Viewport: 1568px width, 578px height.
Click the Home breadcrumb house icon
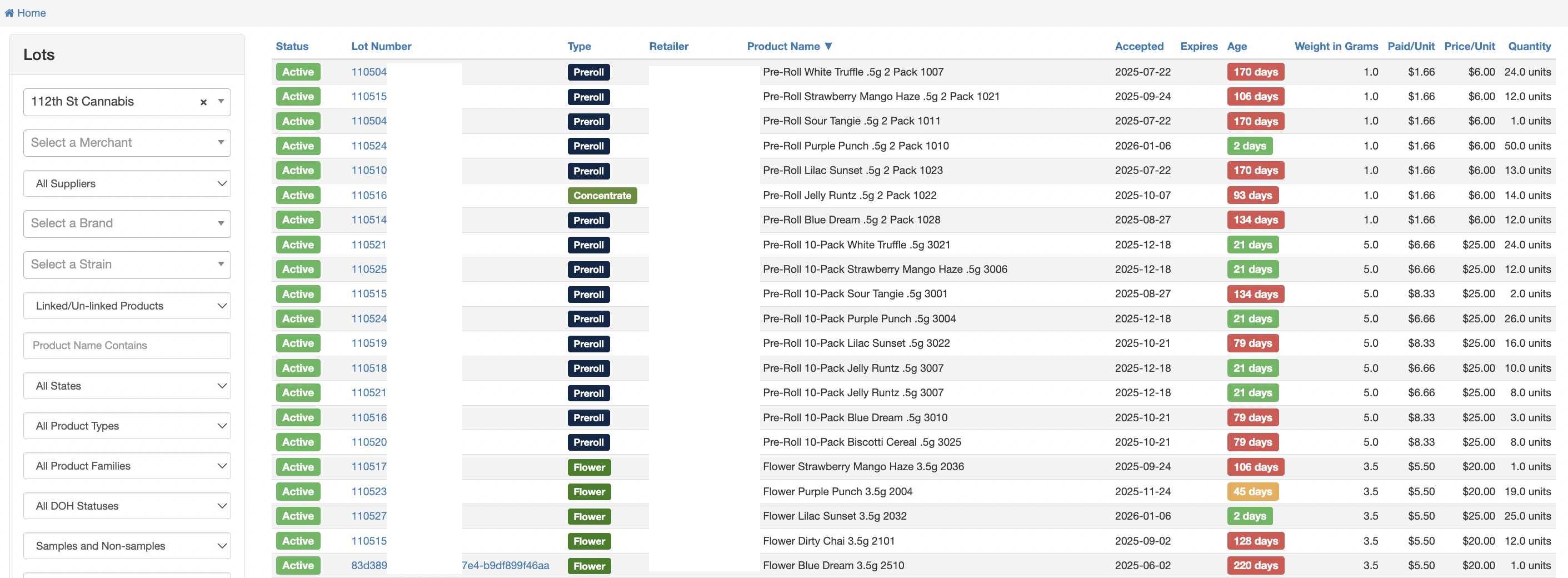(x=9, y=13)
